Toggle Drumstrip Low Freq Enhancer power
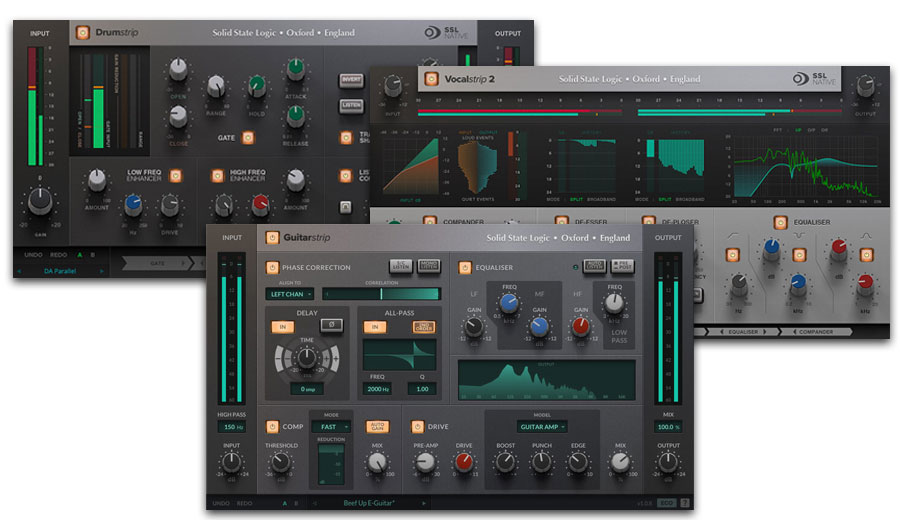 pos(176,176)
